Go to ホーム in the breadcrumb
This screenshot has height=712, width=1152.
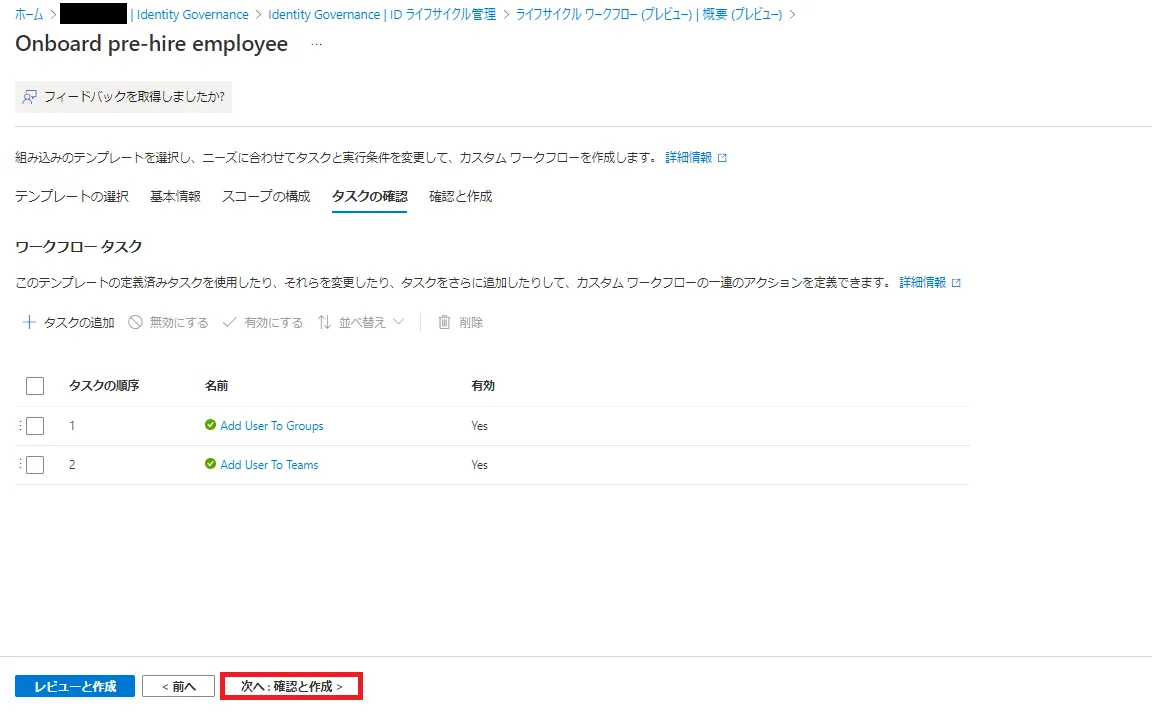point(29,14)
